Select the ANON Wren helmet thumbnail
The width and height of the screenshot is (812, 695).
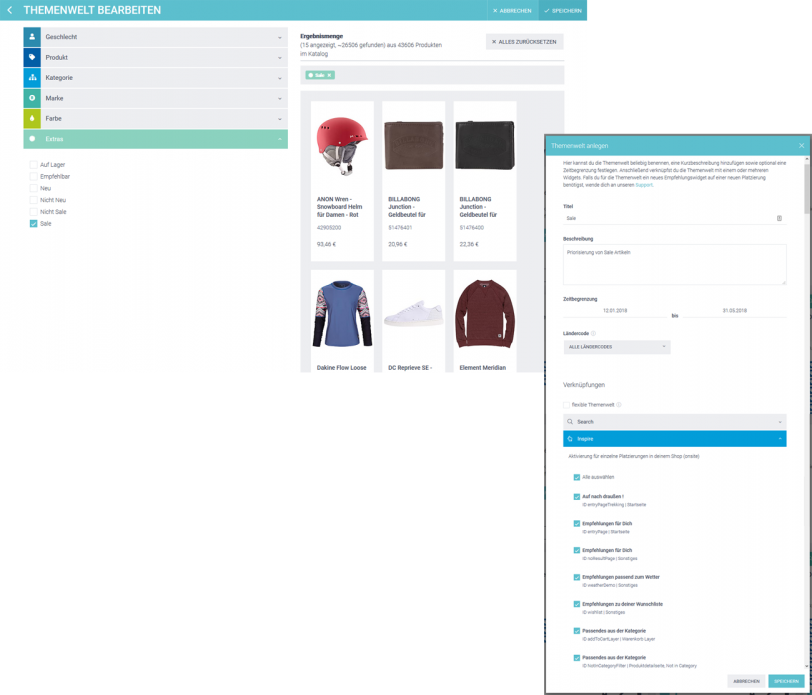(342, 146)
